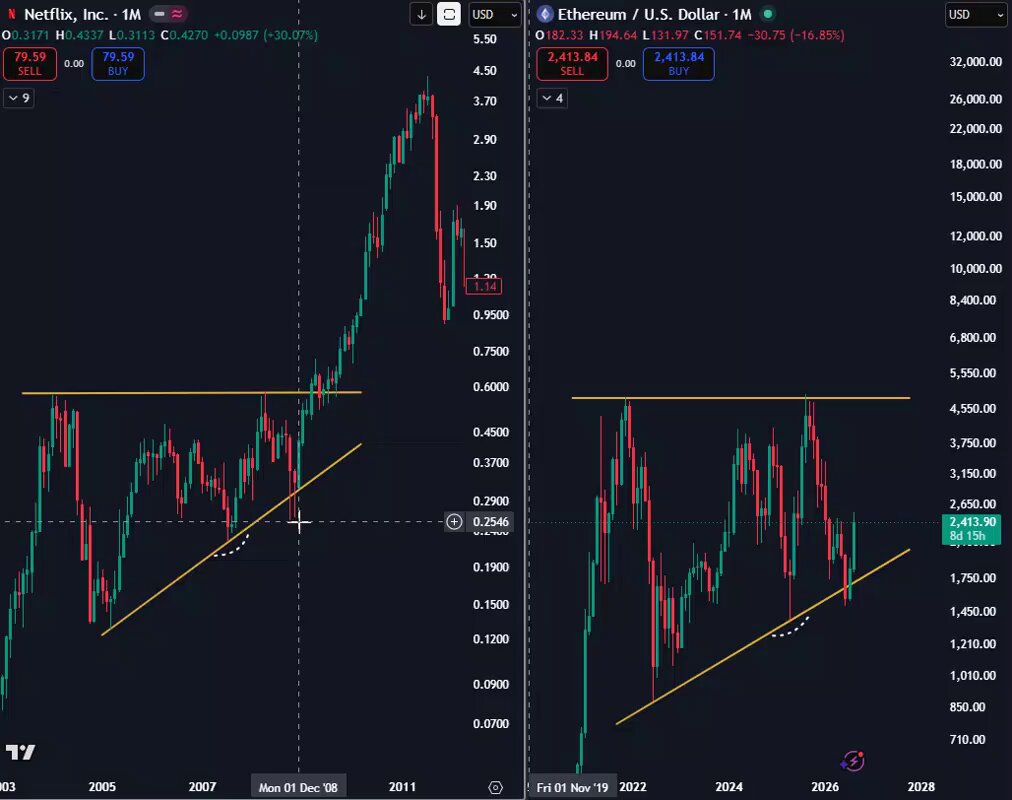Click the 79.59 BUY button
This screenshot has height=800, width=1012.
pyautogui.click(x=118, y=63)
